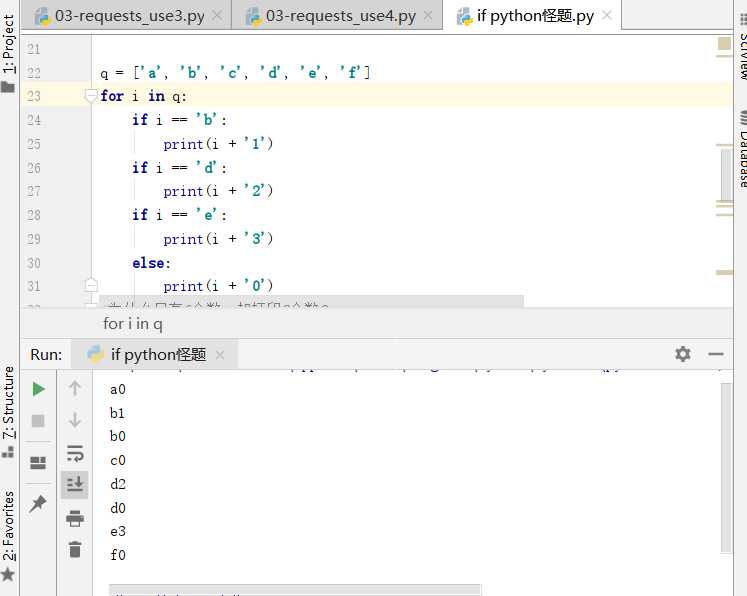Select the if python怪题.py editor tab
This screenshot has height=596, width=747.
point(535,16)
